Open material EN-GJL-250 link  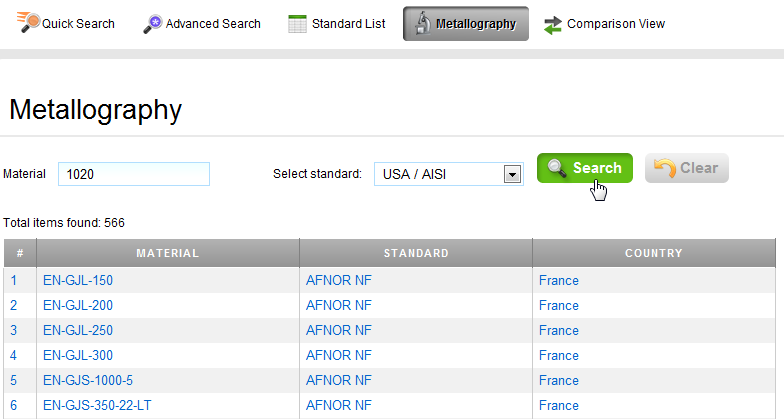point(77,330)
